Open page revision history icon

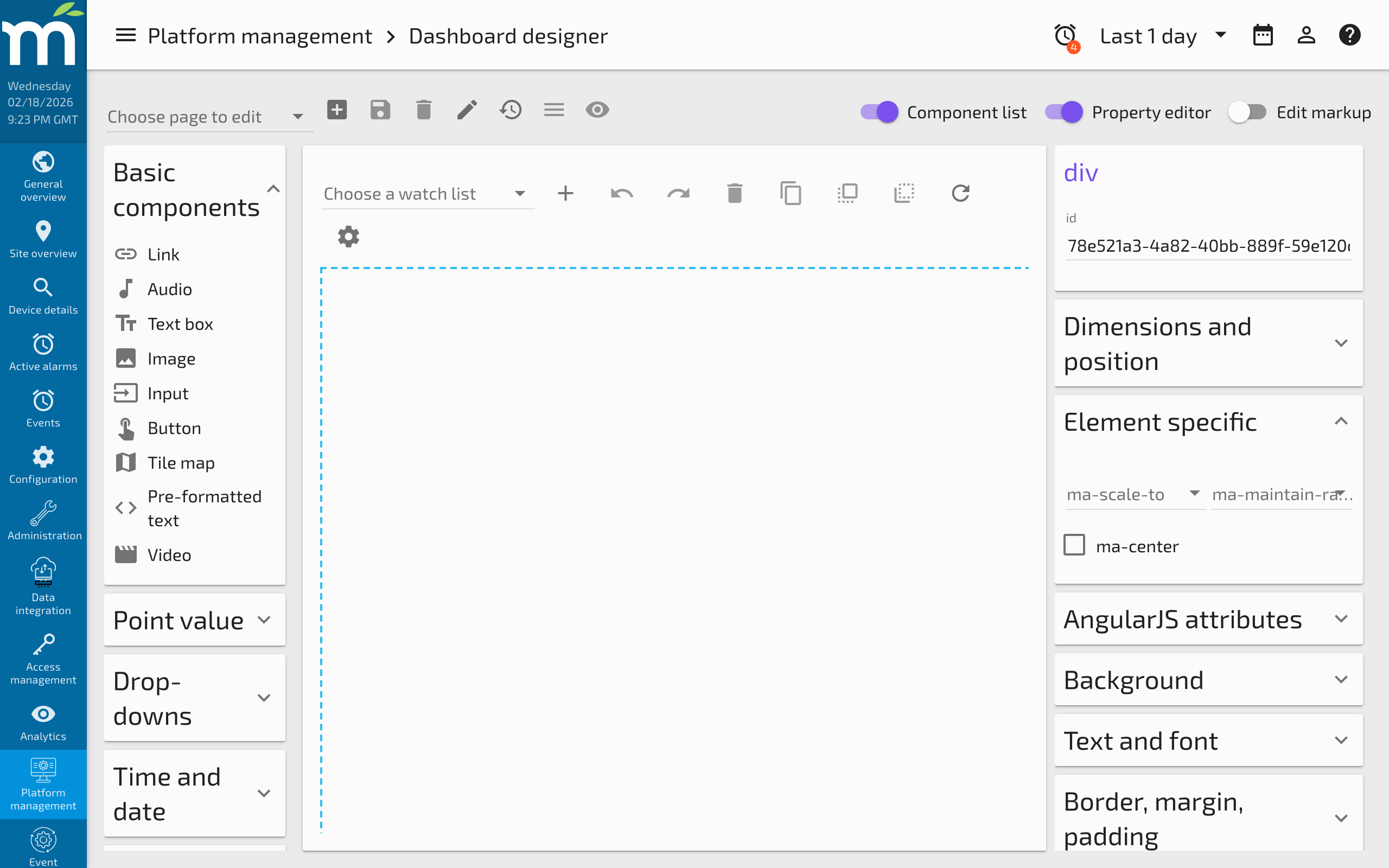[x=510, y=110]
